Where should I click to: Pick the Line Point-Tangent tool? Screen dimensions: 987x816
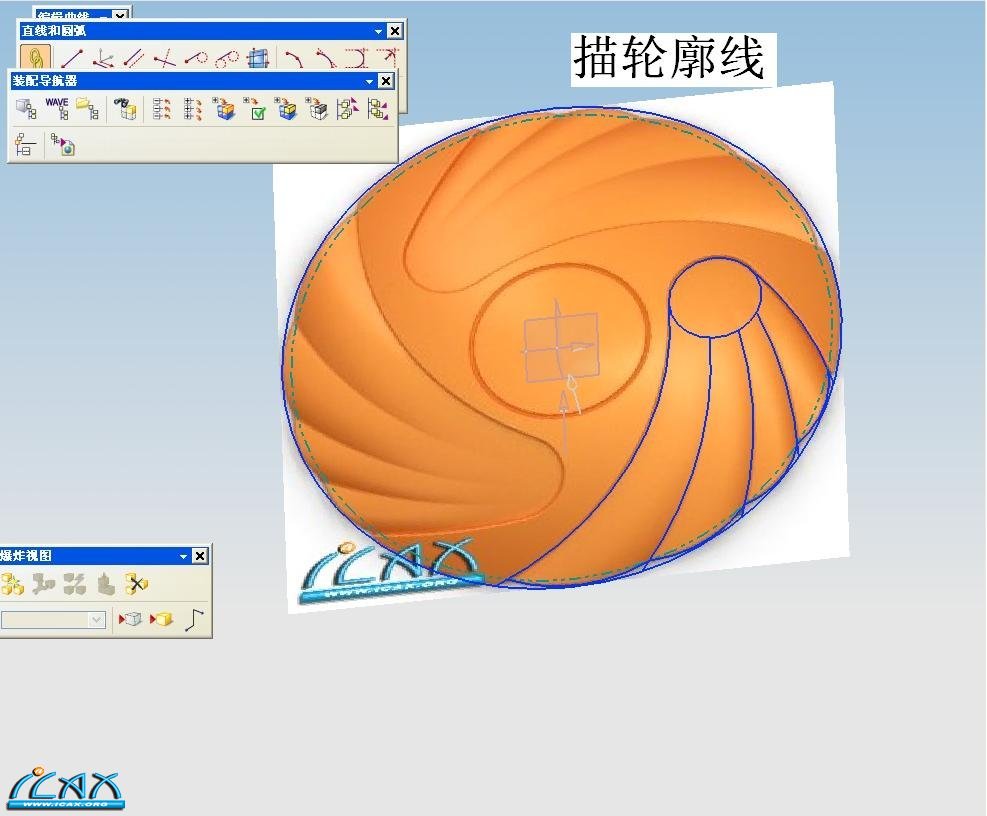pos(195,58)
